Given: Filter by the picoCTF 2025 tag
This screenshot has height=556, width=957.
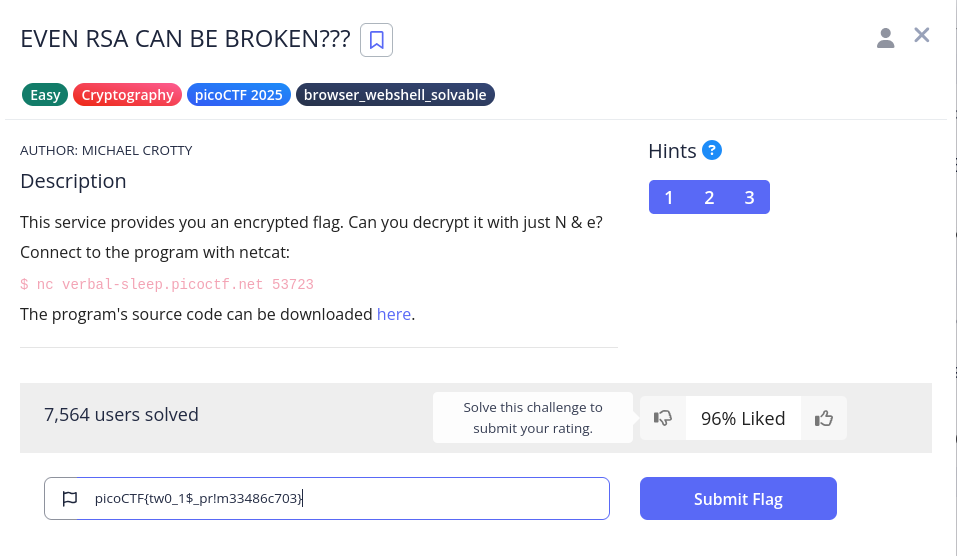Looking at the screenshot, I should click(x=239, y=96).
